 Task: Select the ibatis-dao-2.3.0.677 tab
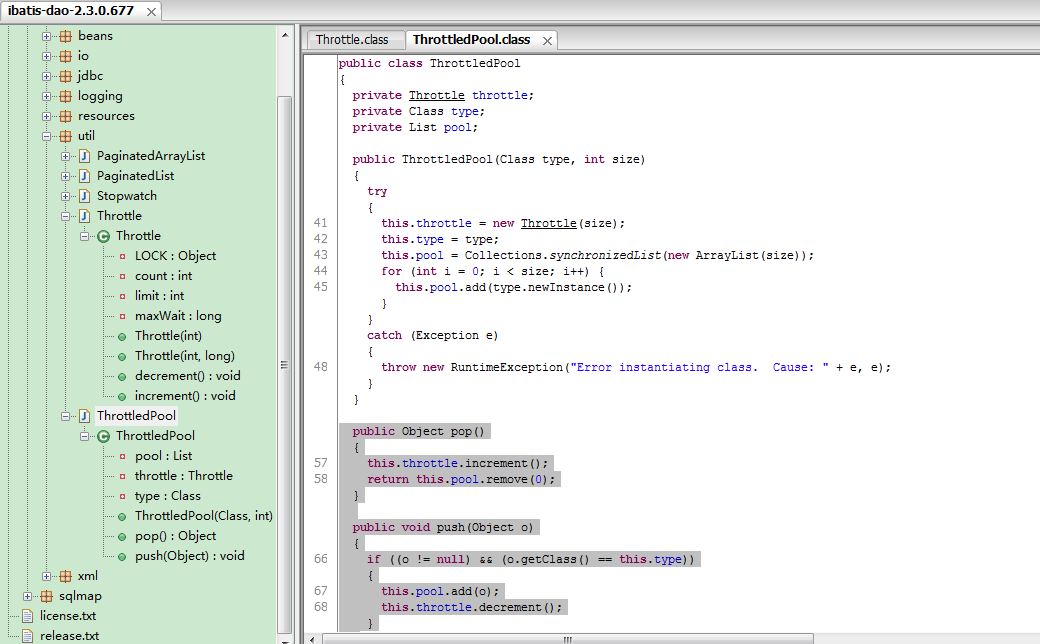(x=71, y=11)
